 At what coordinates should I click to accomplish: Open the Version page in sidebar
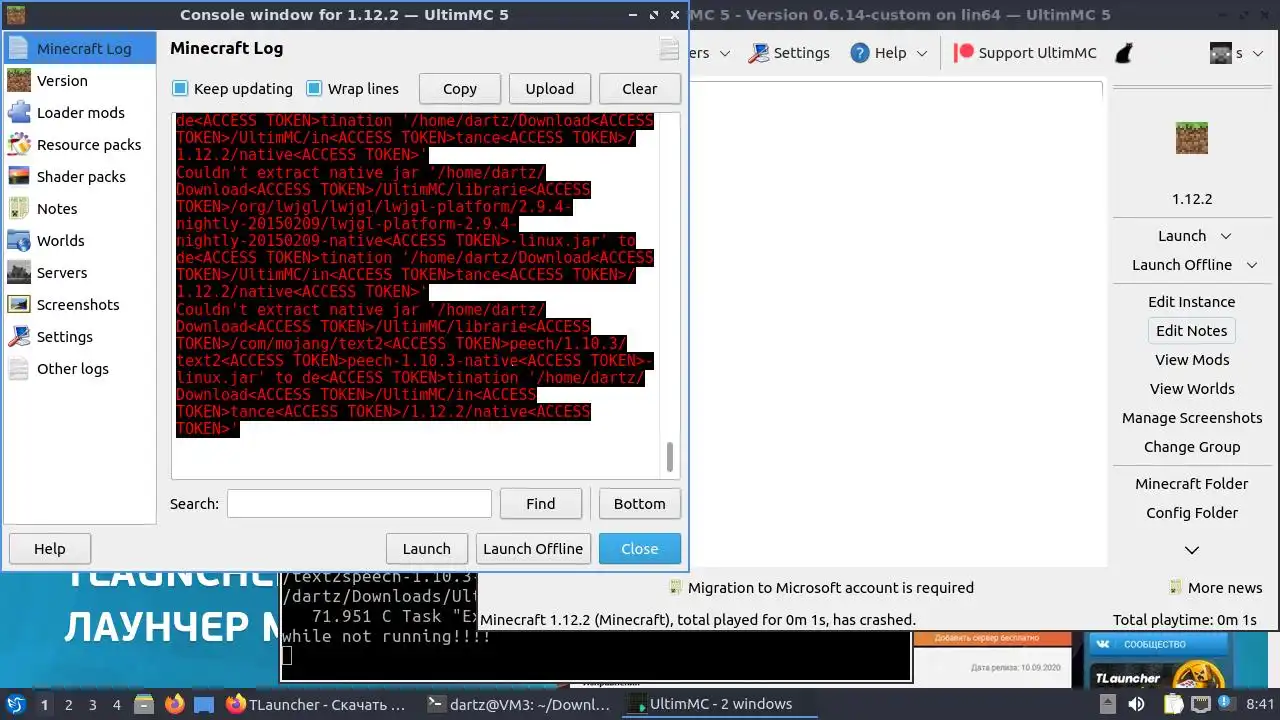(x=79, y=80)
